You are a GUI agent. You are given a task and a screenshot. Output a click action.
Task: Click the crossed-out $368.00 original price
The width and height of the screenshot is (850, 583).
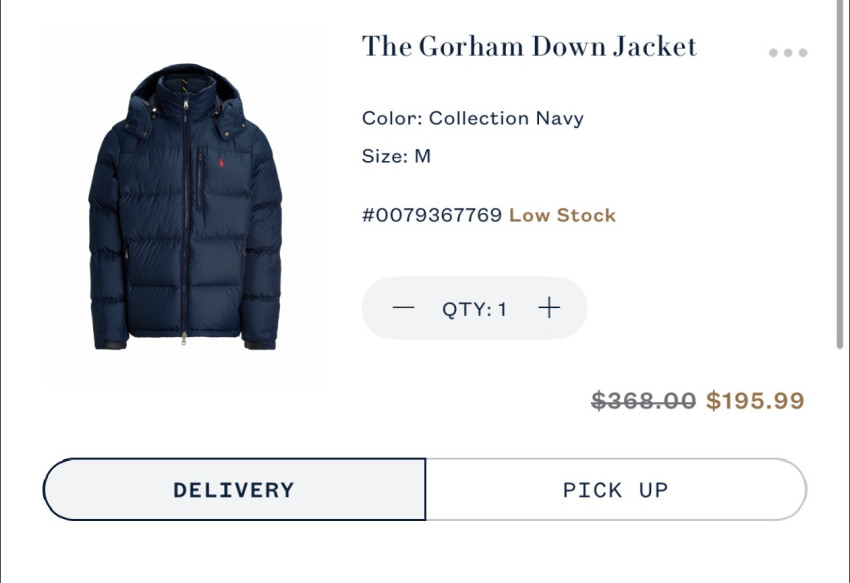point(643,401)
